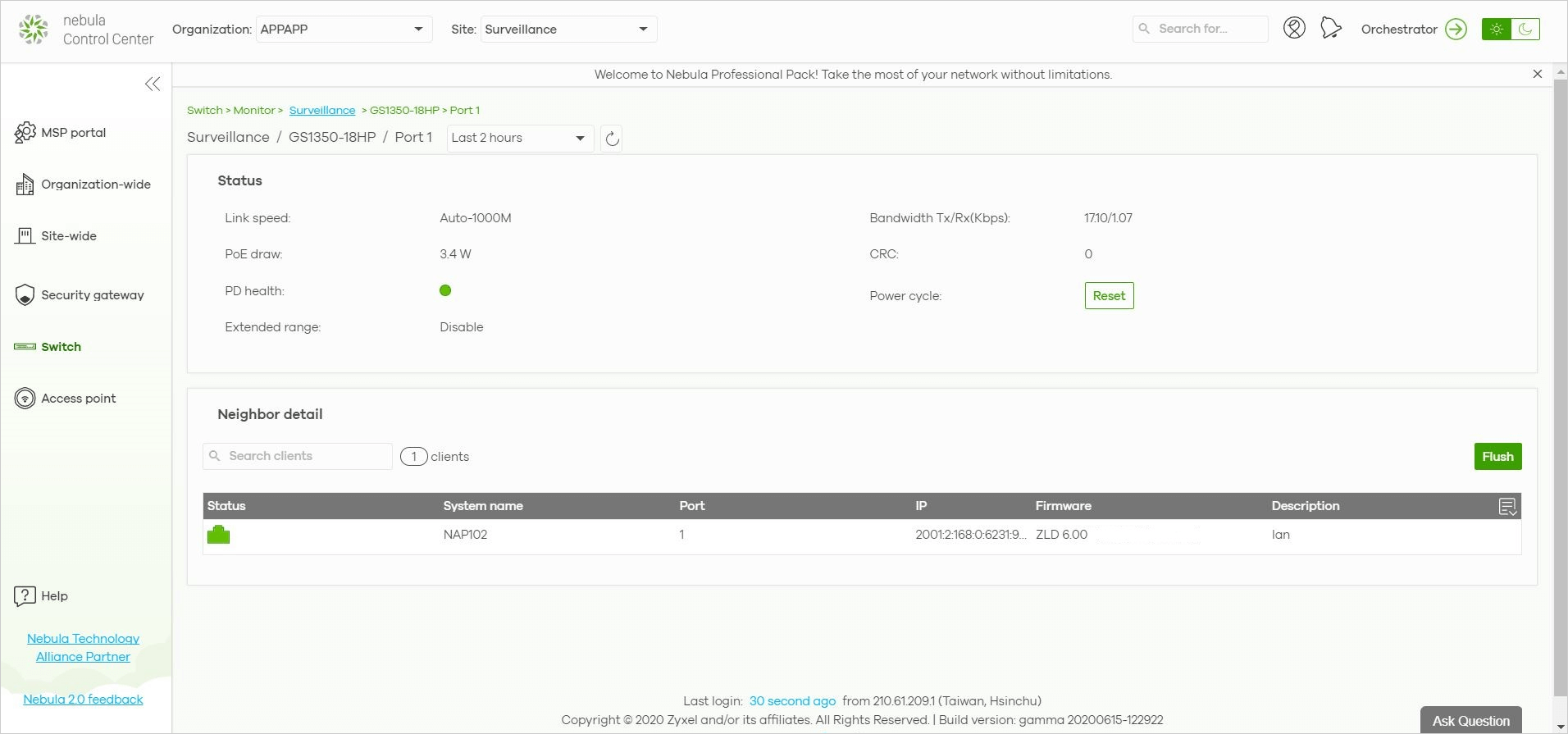Click the Surveillance breadcrumb link
This screenshot has width=1568, height=734.
point(322,110)
